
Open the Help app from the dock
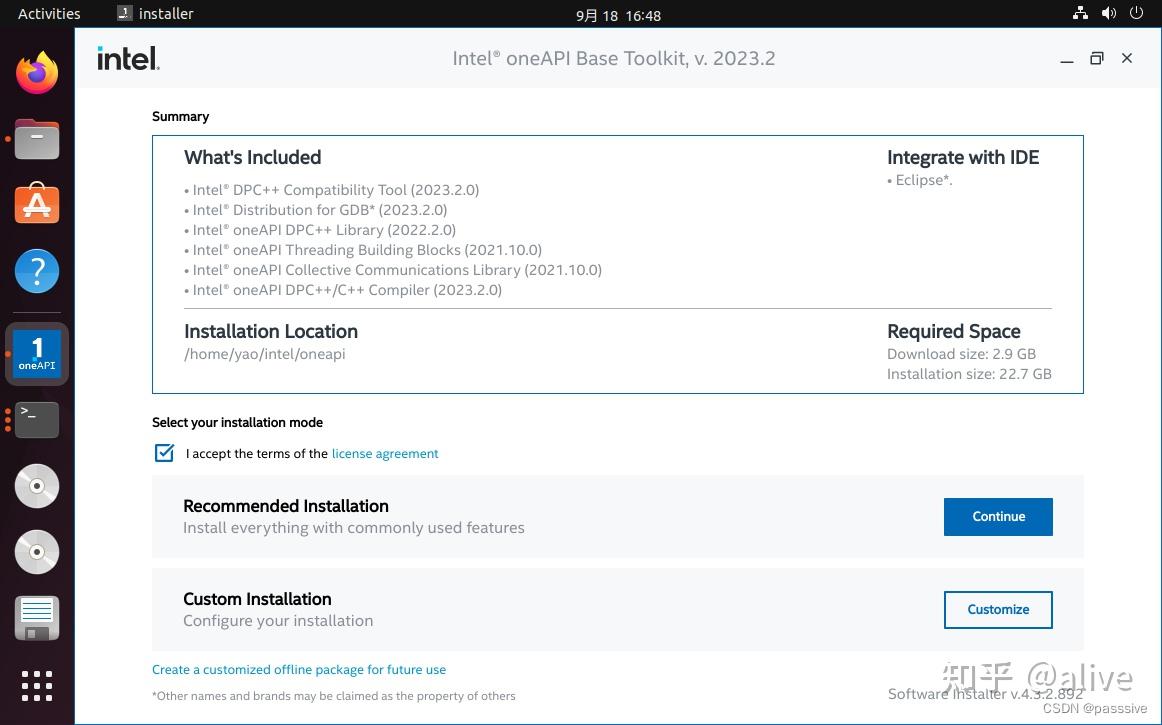pyautogui.click(x=36, y=270)
